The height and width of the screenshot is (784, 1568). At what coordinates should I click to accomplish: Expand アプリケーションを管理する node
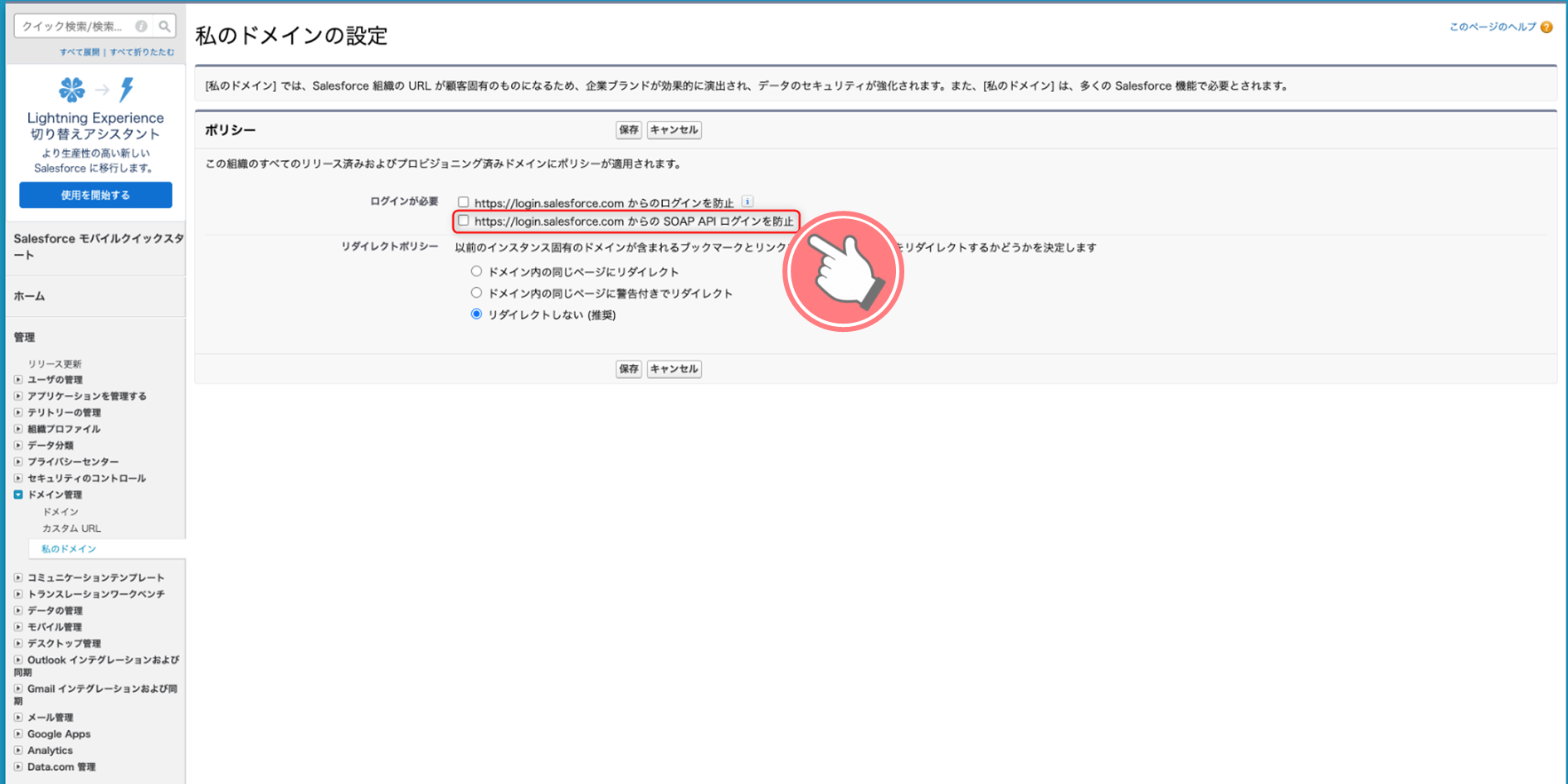point(18,397)
